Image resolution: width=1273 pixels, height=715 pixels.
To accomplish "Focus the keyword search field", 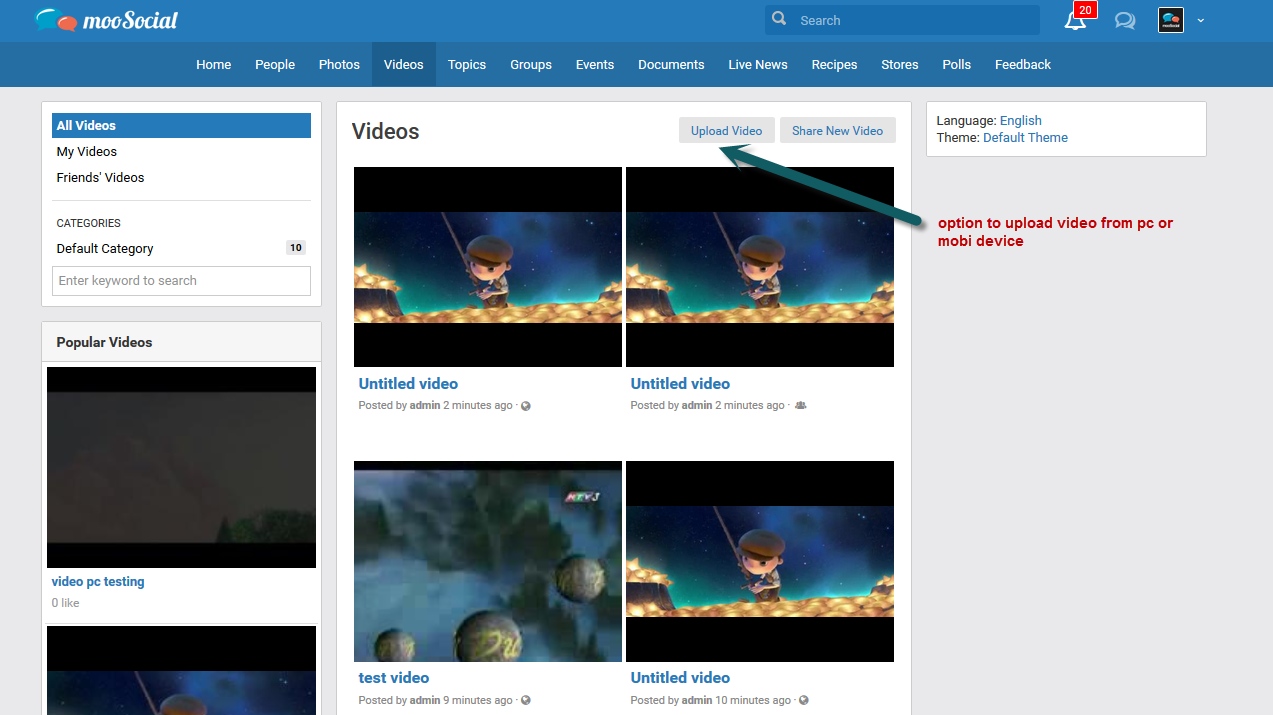I will click(x=181, y=281).
